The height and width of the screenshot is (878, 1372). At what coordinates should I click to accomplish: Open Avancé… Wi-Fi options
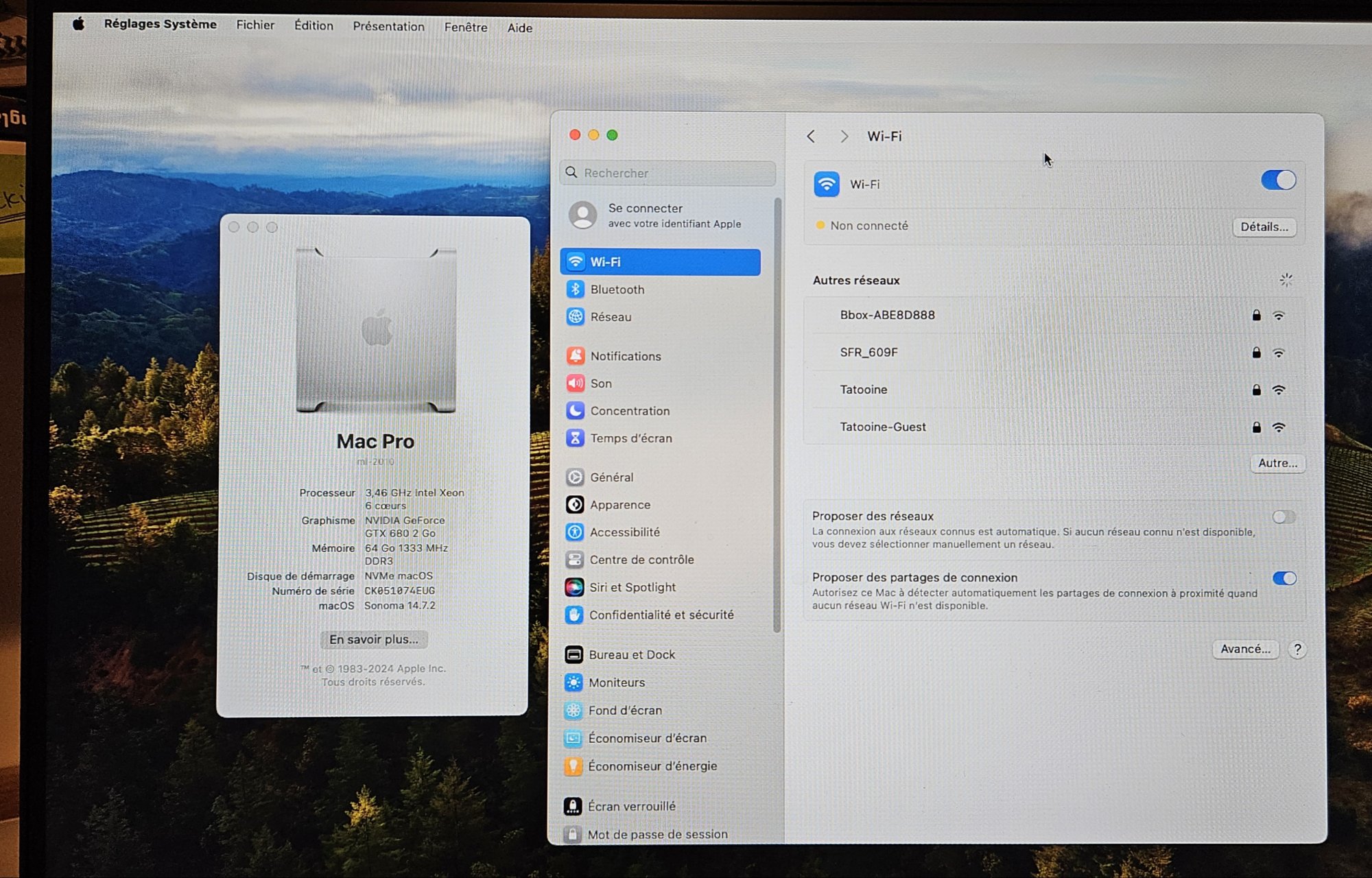click(x=1245, y=649)
